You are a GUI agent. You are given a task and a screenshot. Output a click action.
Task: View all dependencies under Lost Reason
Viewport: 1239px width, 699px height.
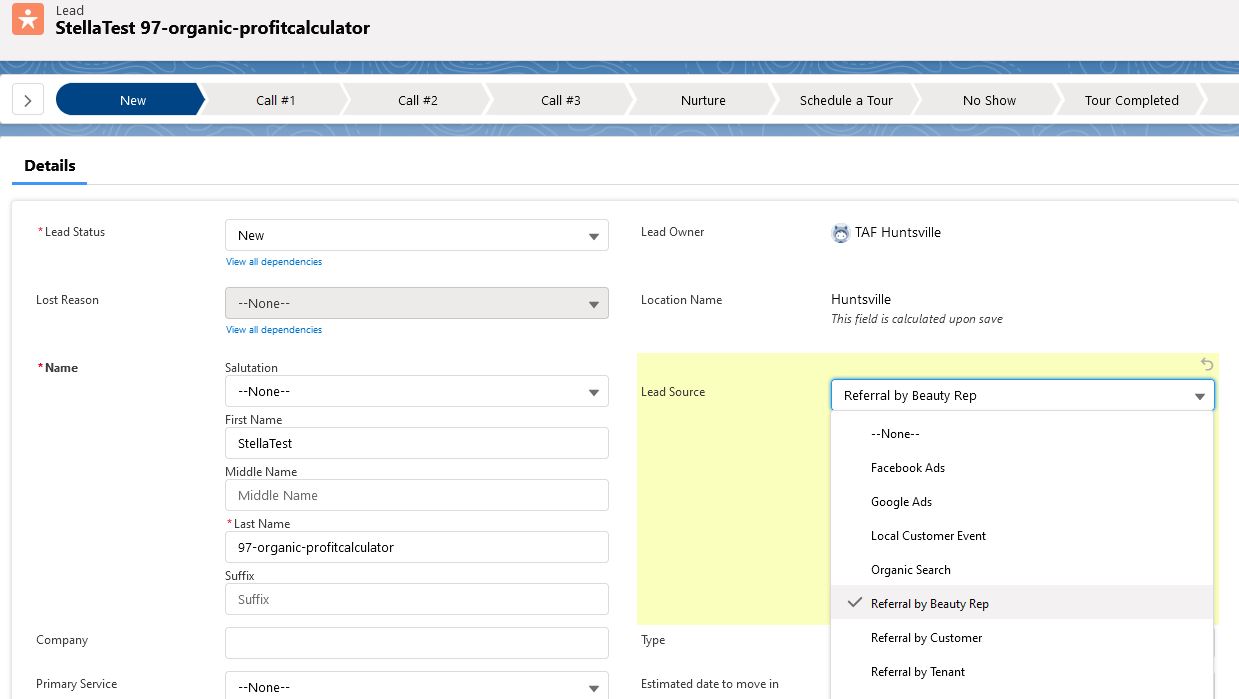click(x=274, y=330)
